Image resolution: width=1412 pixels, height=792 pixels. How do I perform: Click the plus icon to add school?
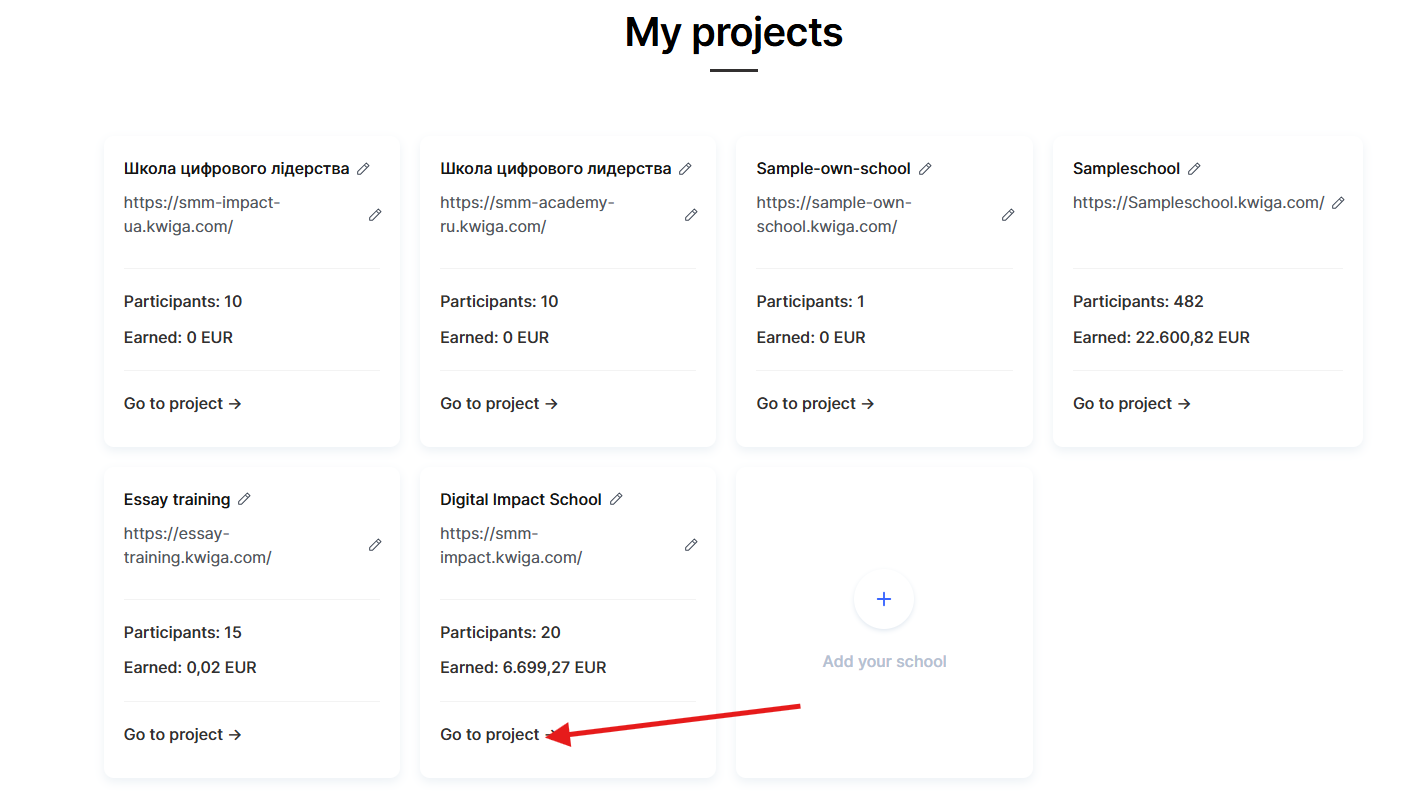(x=884, y=599)
